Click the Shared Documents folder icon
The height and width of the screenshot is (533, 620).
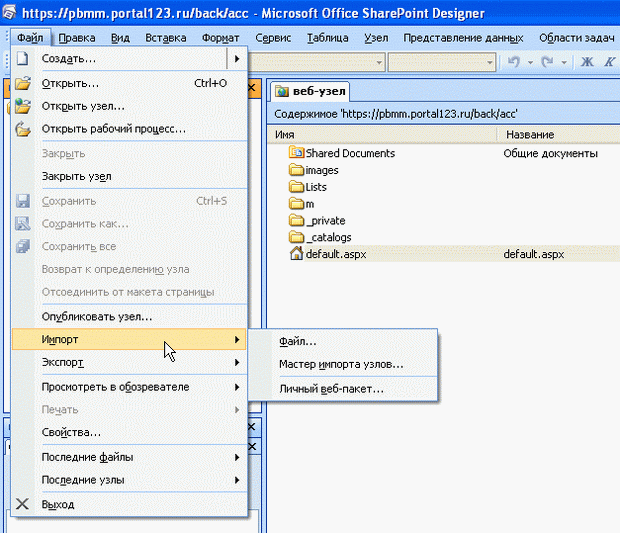(296, 153)
